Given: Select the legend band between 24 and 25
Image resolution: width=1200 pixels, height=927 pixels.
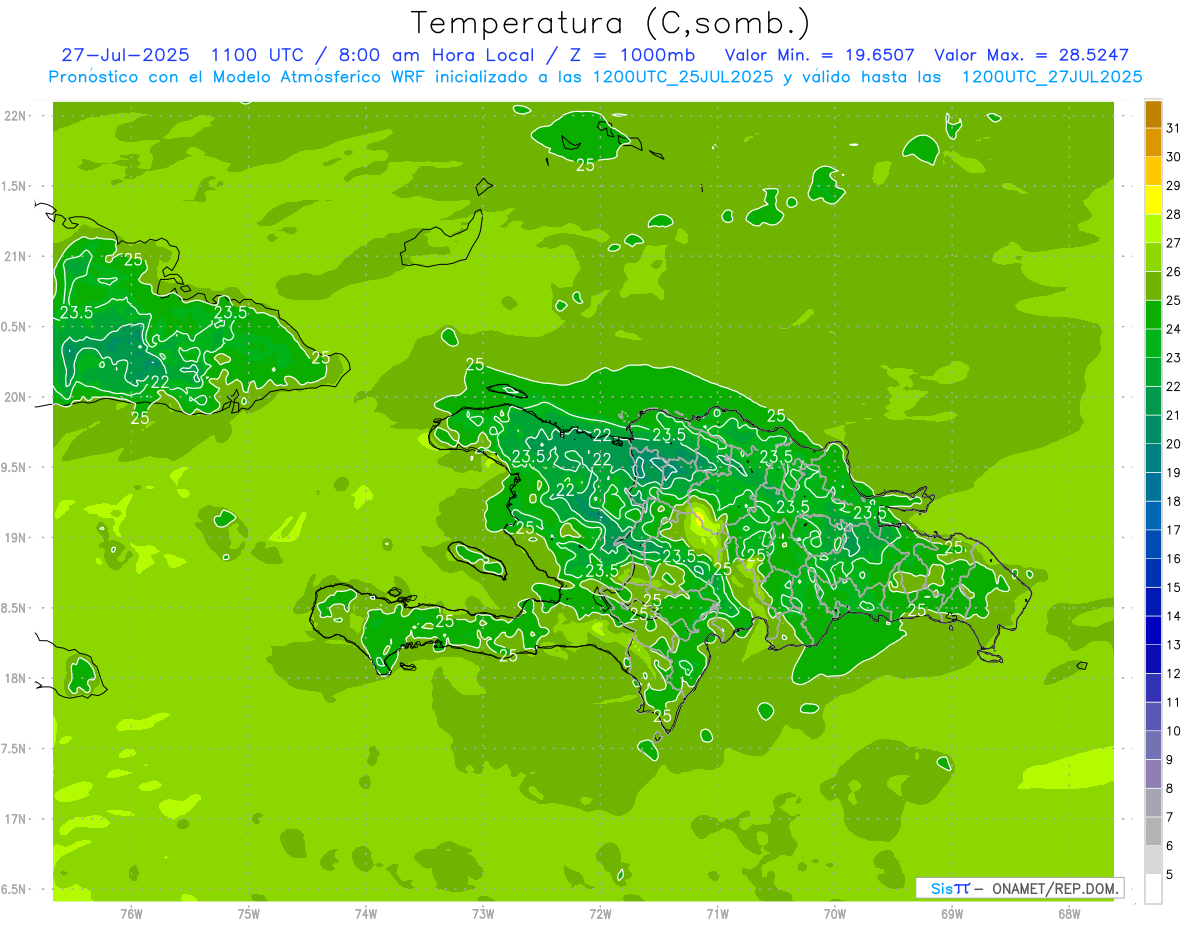Looking at the screenshot, I should point(1153,315).
